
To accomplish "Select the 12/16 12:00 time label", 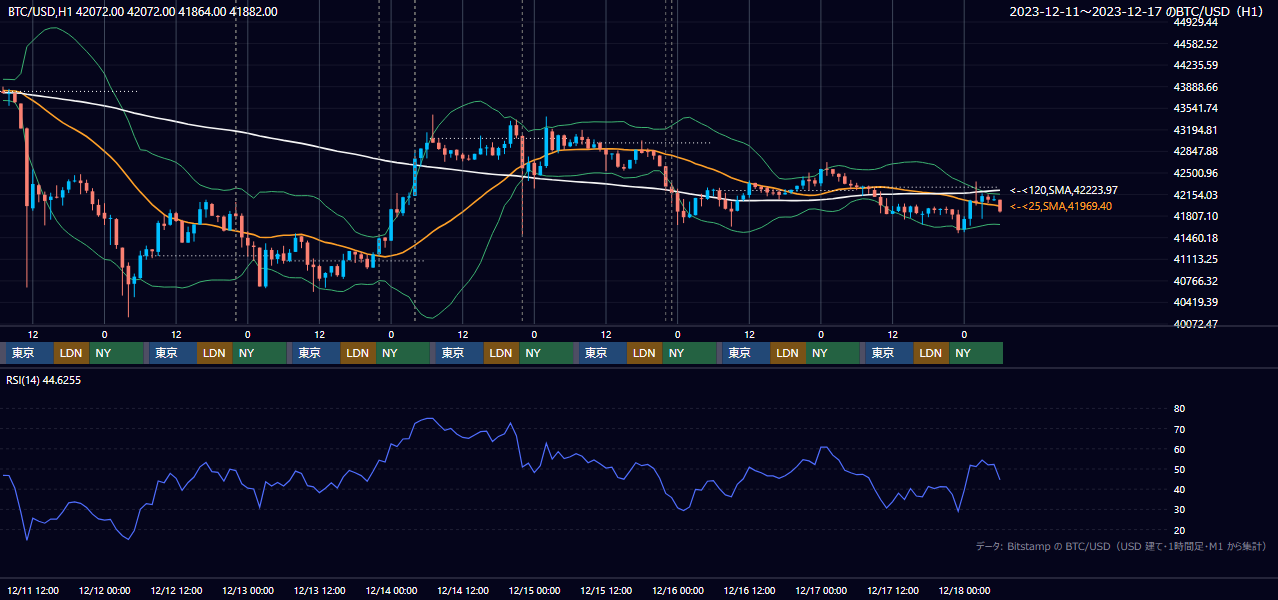I will click(749, 591).
